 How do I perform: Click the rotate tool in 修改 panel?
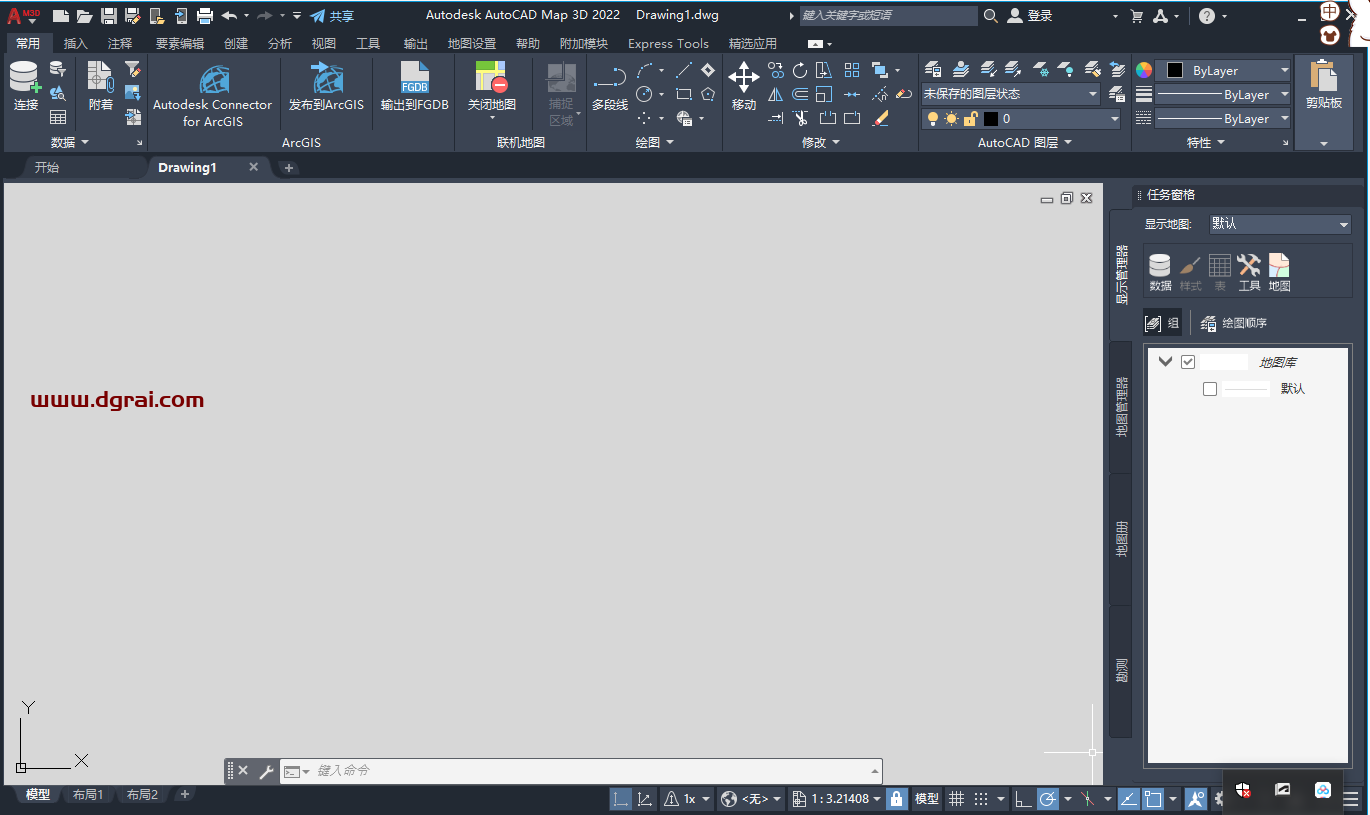pyautogui.click(x=800, y=70)
